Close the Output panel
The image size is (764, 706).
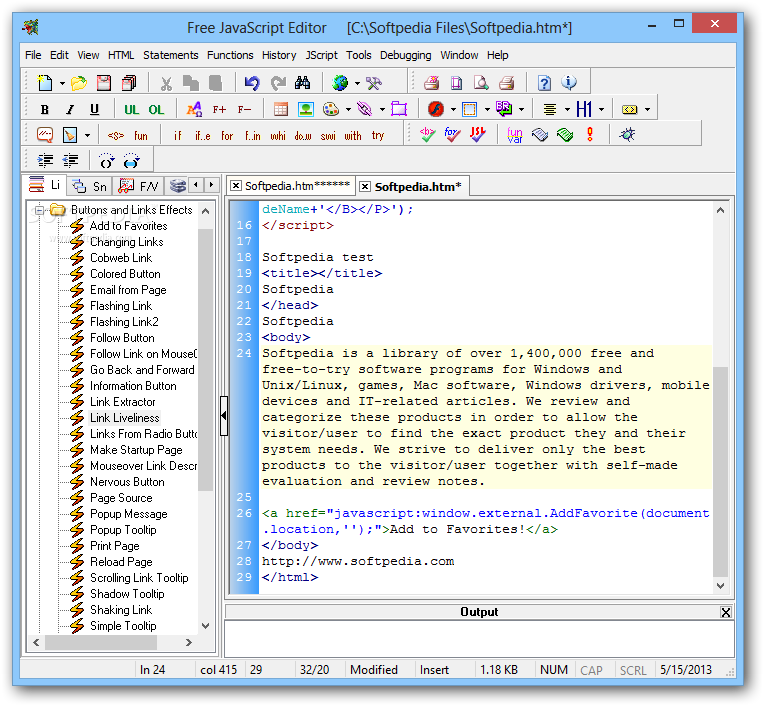tap(726, 612)
